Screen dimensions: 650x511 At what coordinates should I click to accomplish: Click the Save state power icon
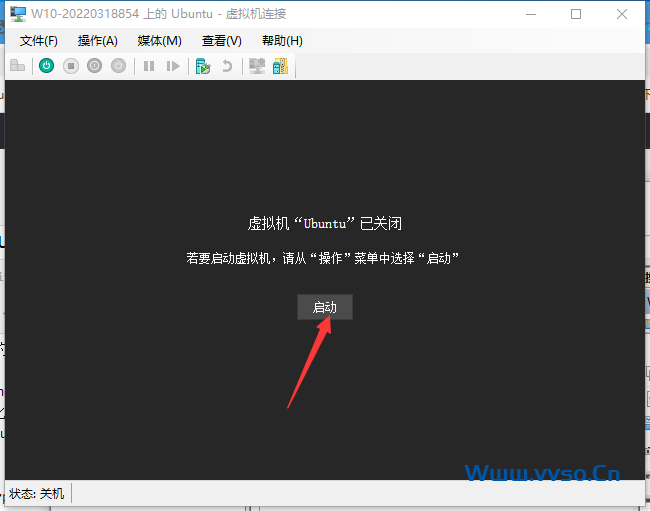pyautogui.click(x=119, y=66)
